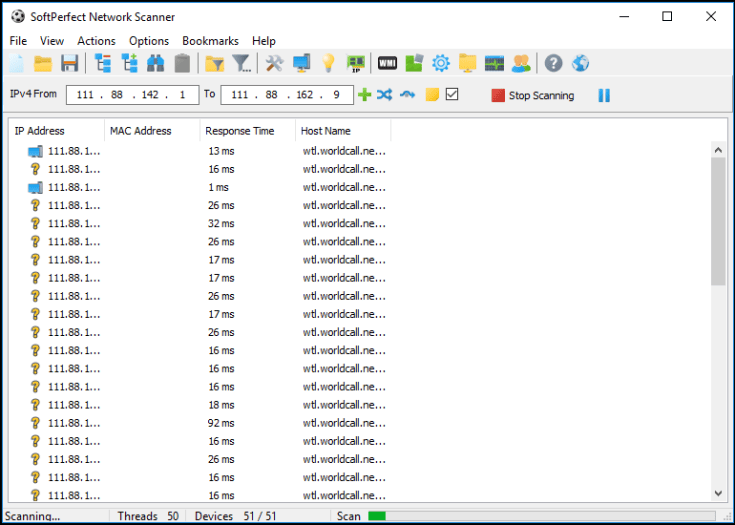Click the Scanning... status bar text

pos(32,516)
